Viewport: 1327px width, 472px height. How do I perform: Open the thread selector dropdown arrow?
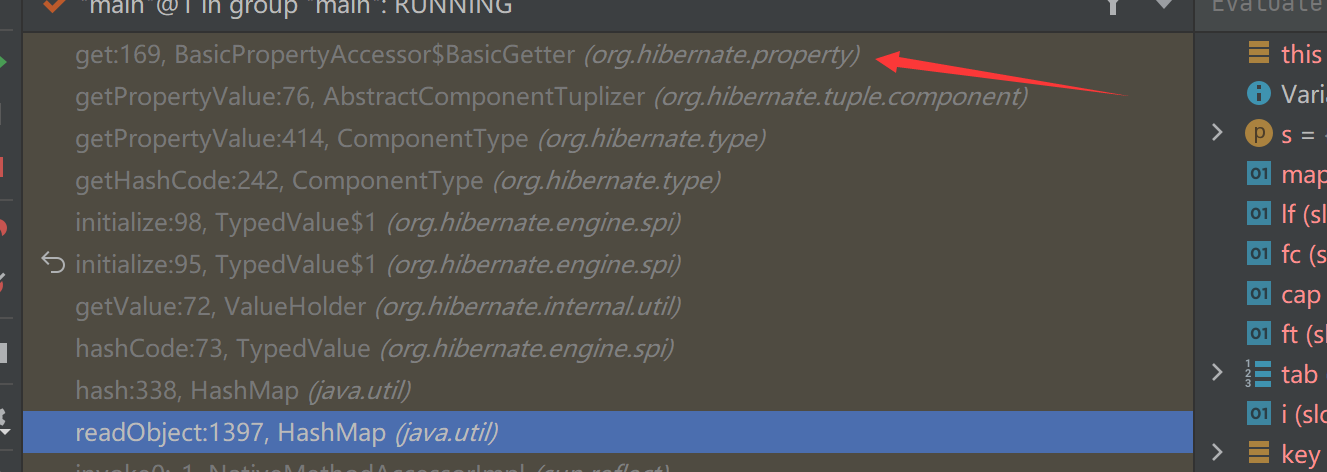click(x=1163, y=5)
